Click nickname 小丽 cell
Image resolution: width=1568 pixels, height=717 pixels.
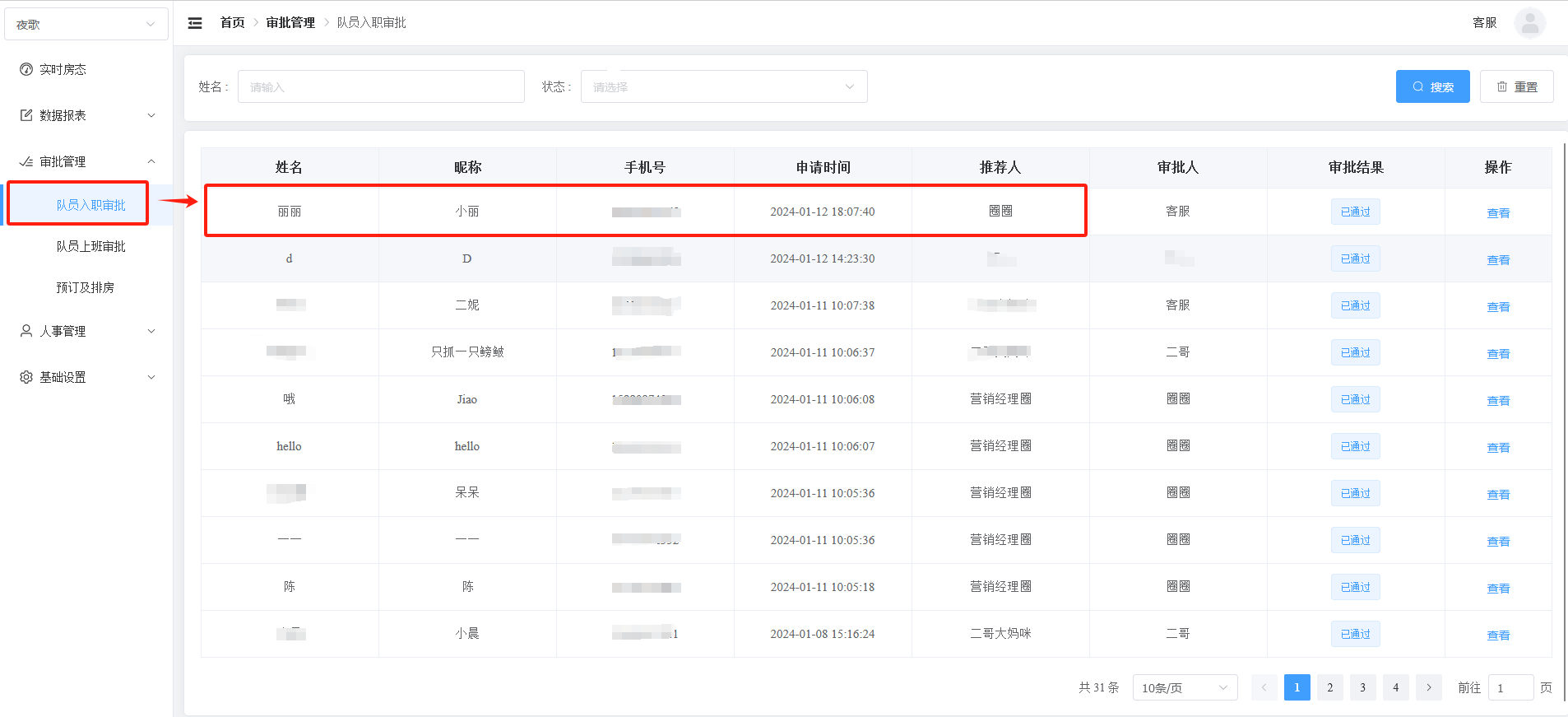[467, 212]
